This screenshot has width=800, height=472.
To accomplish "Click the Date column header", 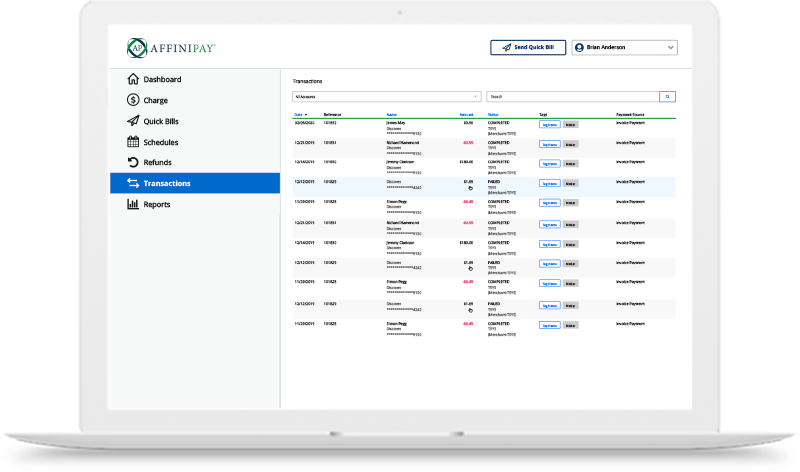I will click(298, 115).
